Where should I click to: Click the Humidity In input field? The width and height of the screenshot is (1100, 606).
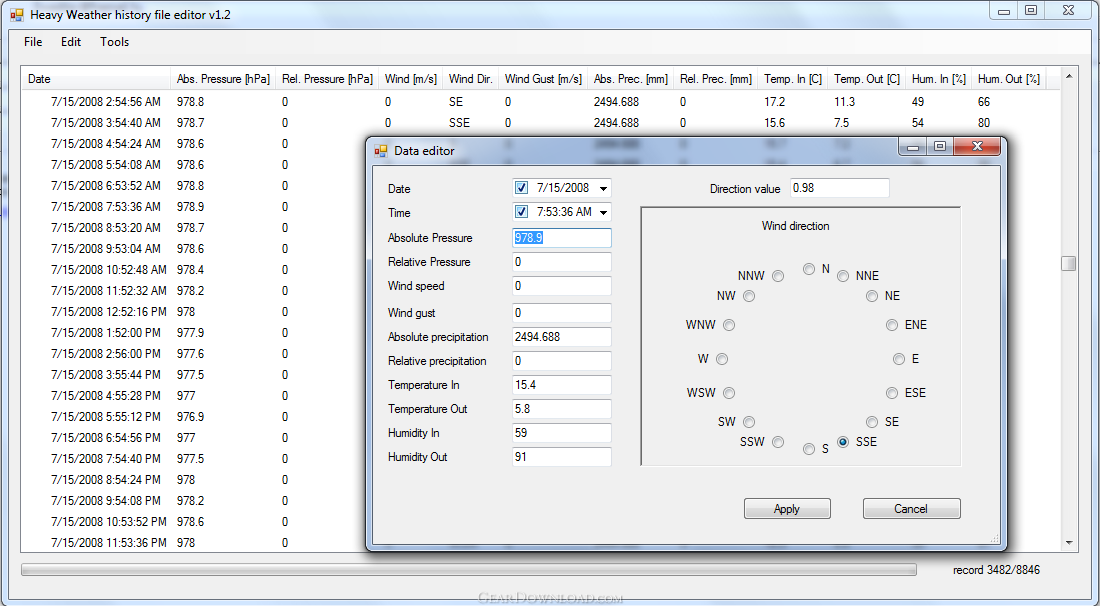(562, 433)
